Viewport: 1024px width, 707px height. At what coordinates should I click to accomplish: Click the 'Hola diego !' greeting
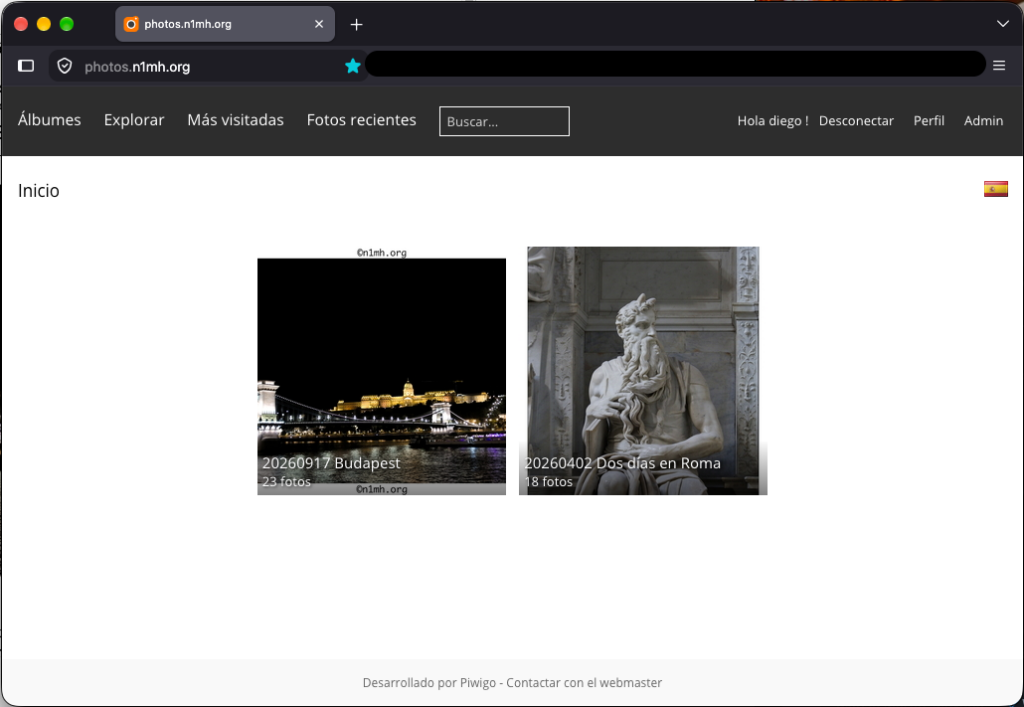(x=773, y=121)
